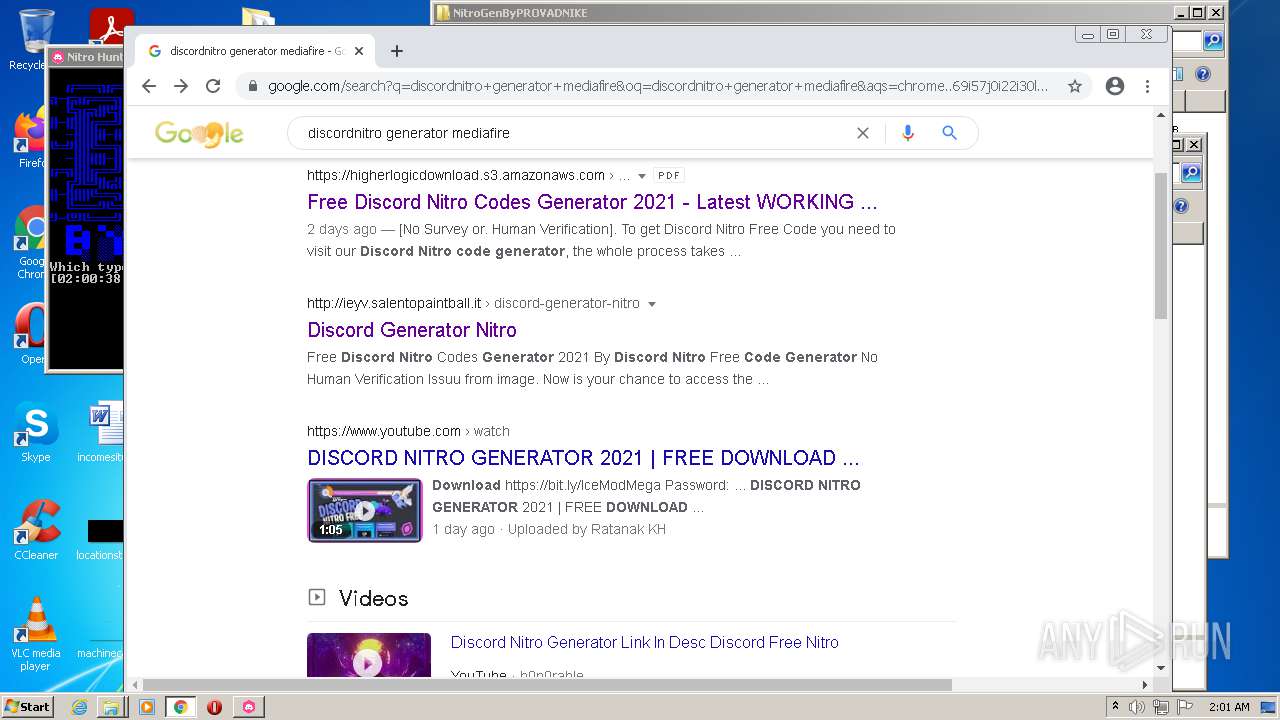Image resolution: width=1280 pixels, height=720 pixels.
Task: Open DISCORD NITRO GENERATOR 2021 YouTube result
Action: pos(583,458)
